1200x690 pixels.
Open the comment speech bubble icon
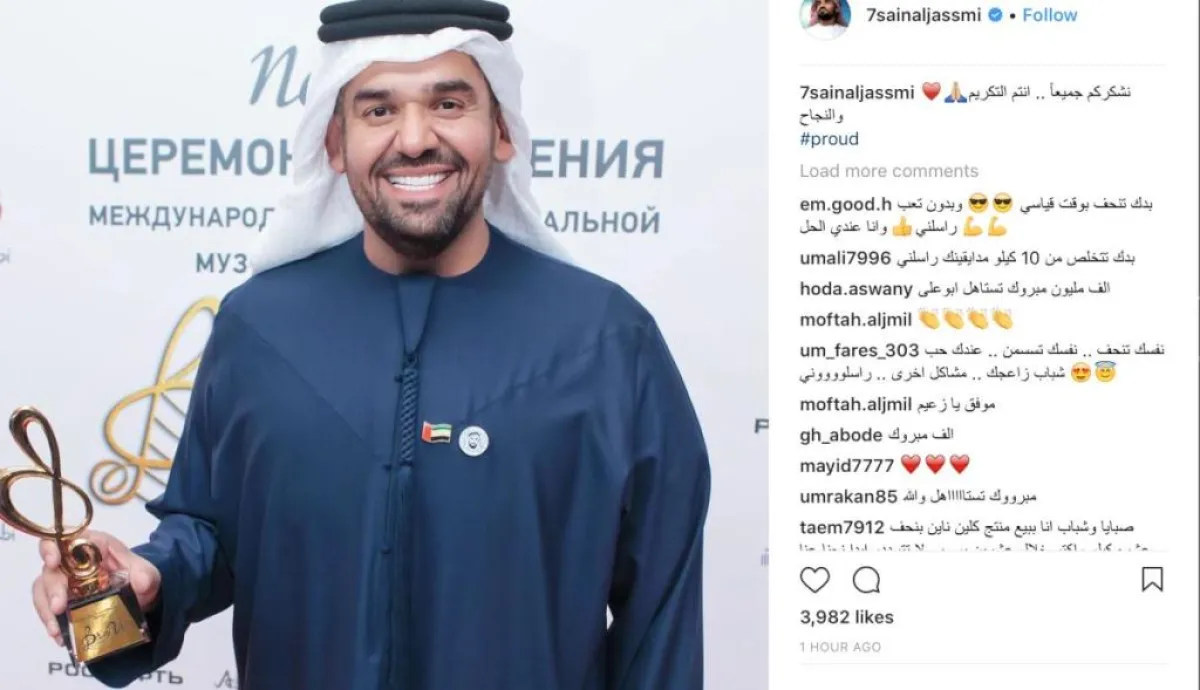coord(866,580)
